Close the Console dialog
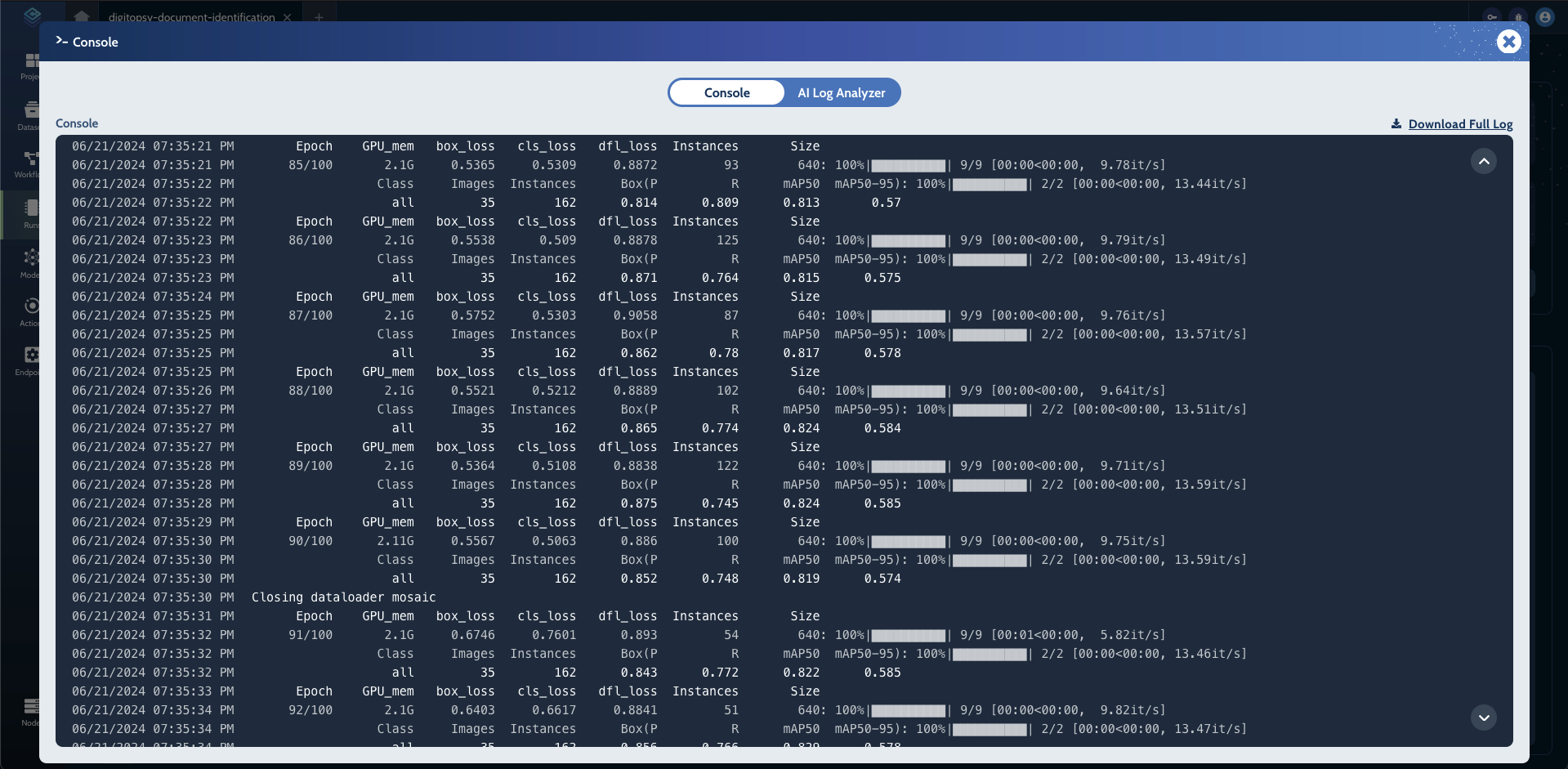The height and width of the screenshot is (769, 1568). (1508, 42)
